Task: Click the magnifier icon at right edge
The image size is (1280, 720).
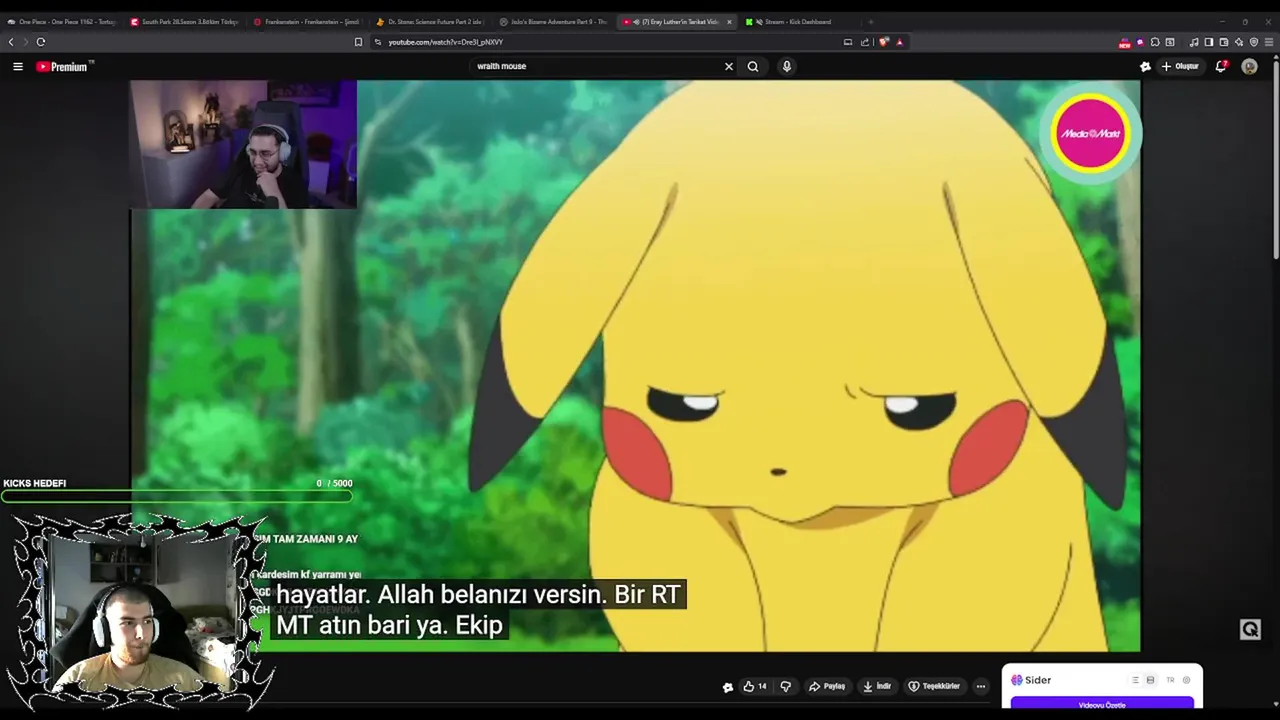Action: point(1250,629)
